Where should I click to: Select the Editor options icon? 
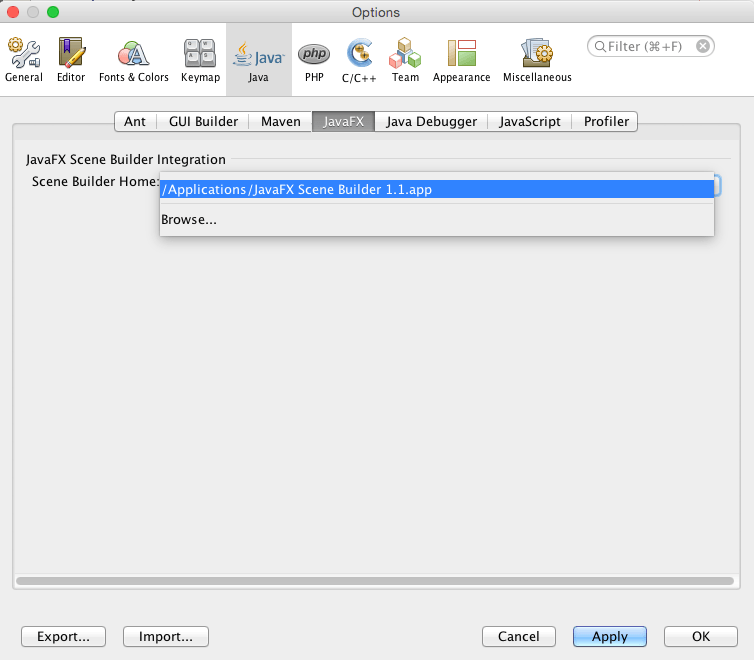coord(71,60)
